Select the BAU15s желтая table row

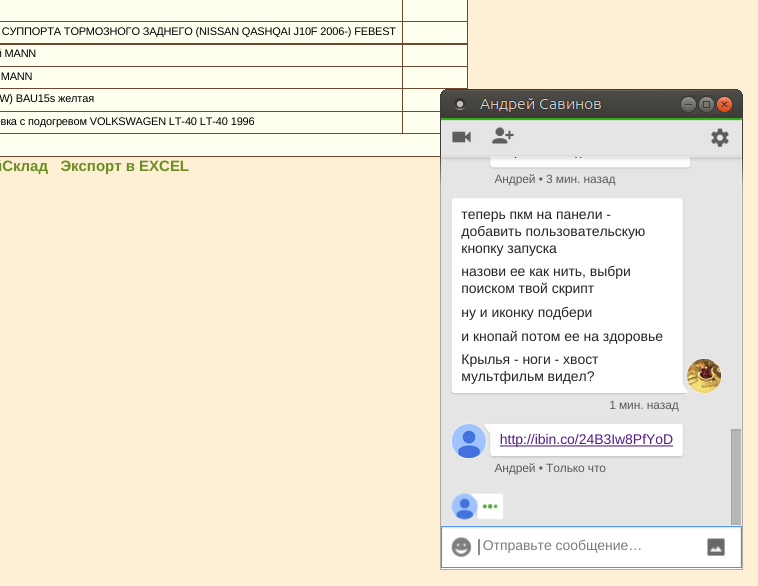click(220, 99)
